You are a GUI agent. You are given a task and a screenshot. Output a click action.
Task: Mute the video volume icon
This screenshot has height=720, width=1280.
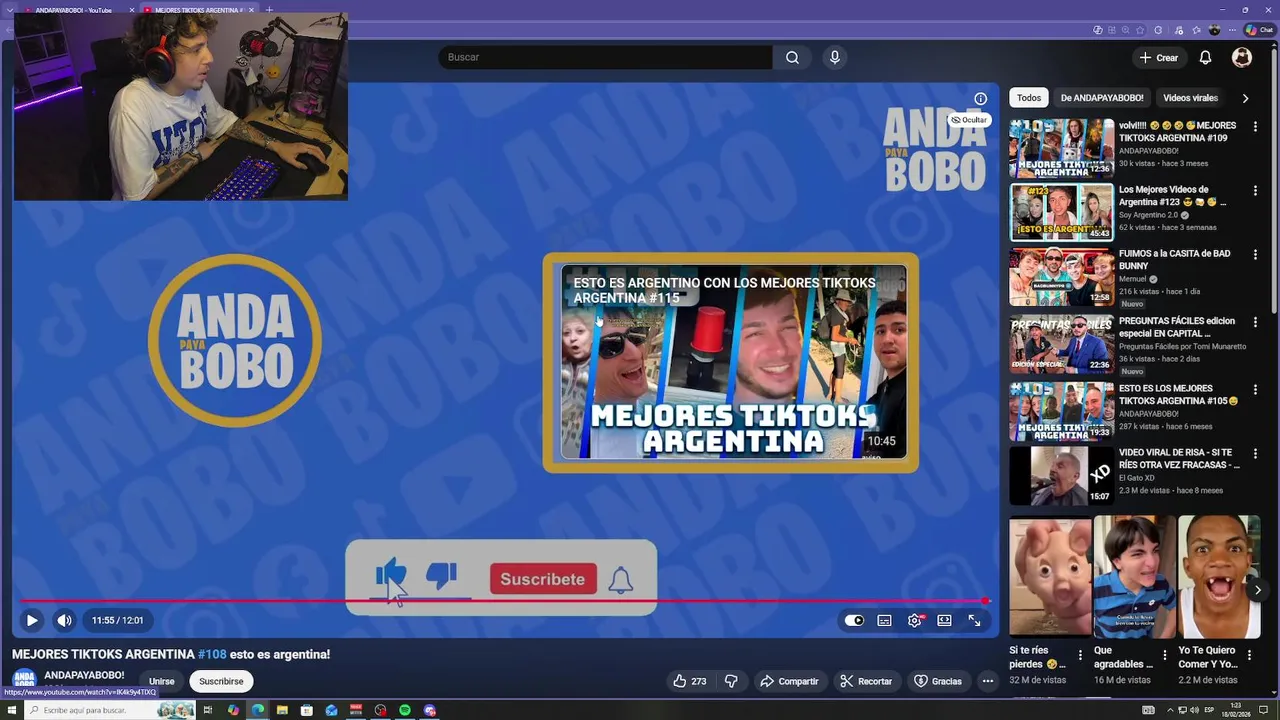pyautogui.click(x=64, y=620)
